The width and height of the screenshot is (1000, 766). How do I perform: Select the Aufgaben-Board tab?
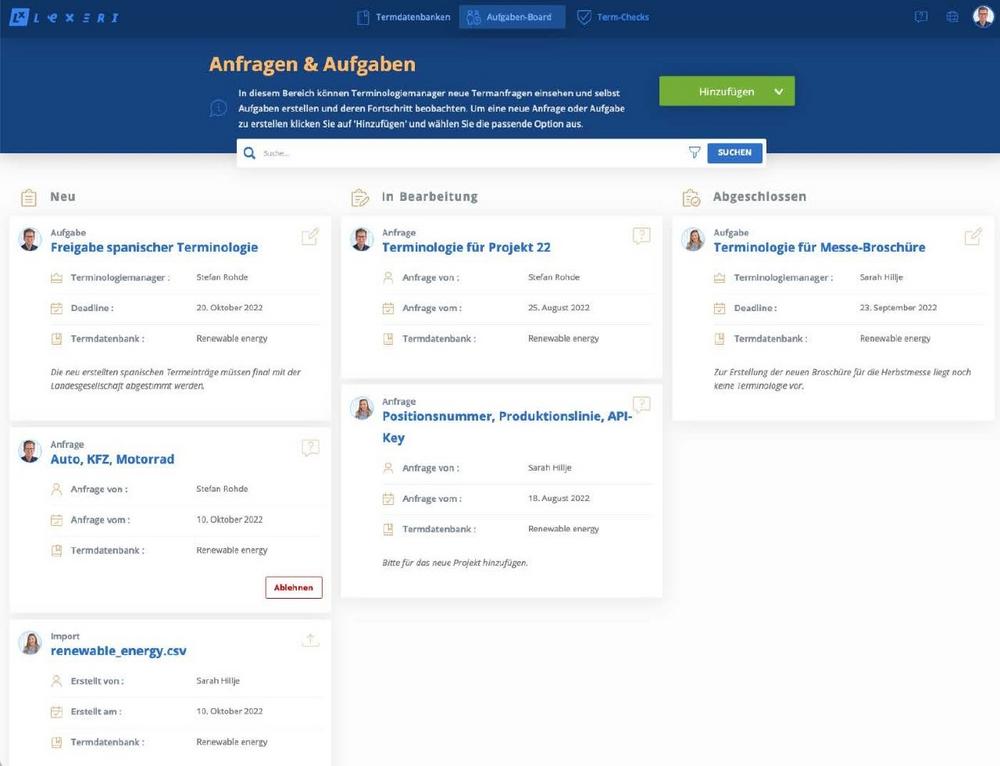[511, 17]
